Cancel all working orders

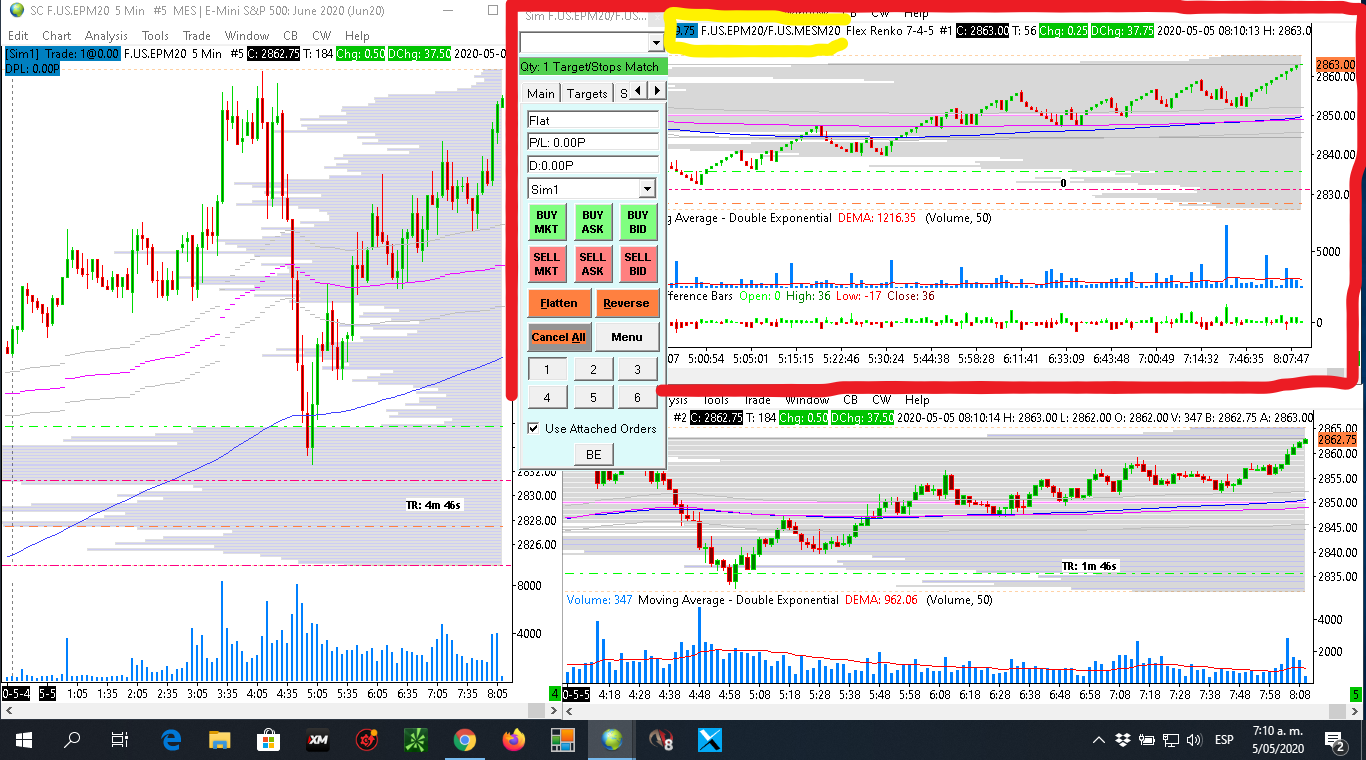pyautogui.click(x=559, y=337)
